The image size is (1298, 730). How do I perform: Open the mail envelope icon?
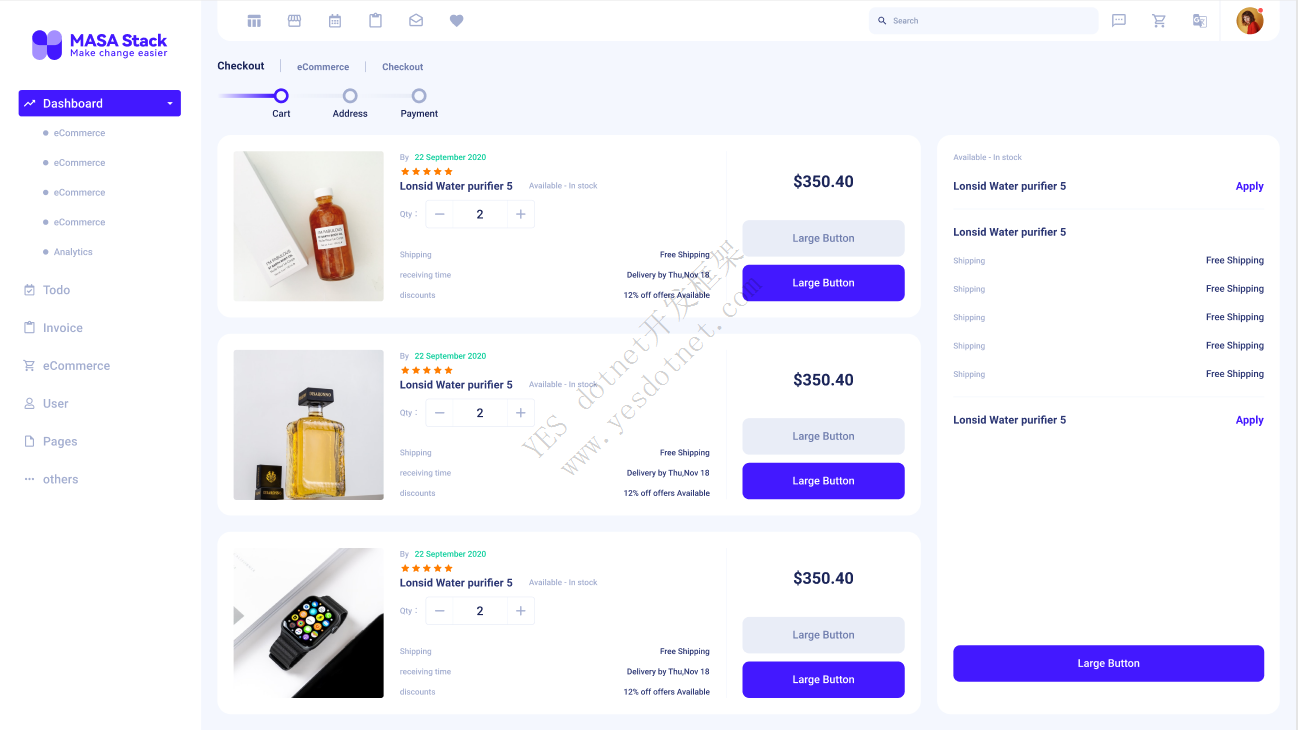(416, 21)
